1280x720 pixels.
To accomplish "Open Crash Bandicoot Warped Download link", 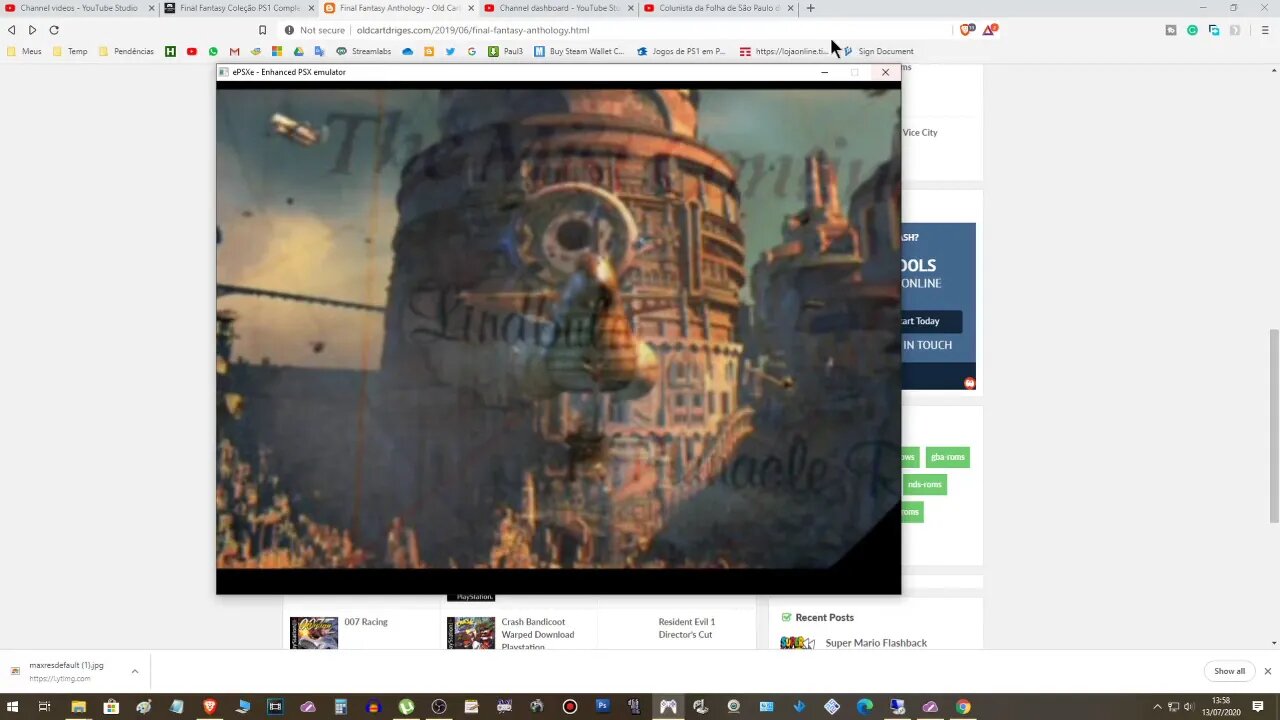I will (x=538, y=634).
